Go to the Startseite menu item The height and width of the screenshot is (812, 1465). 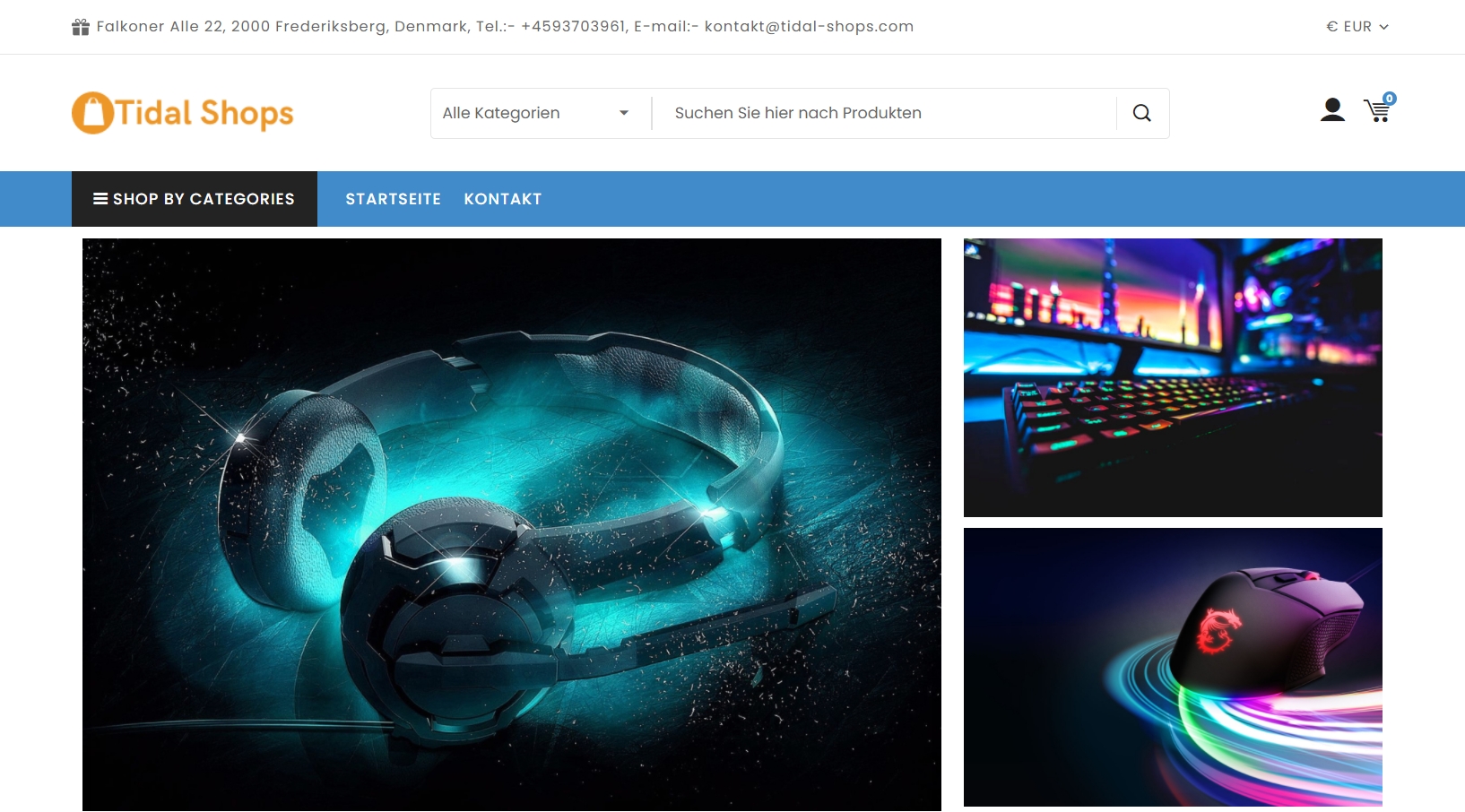[x=394, y=199]
